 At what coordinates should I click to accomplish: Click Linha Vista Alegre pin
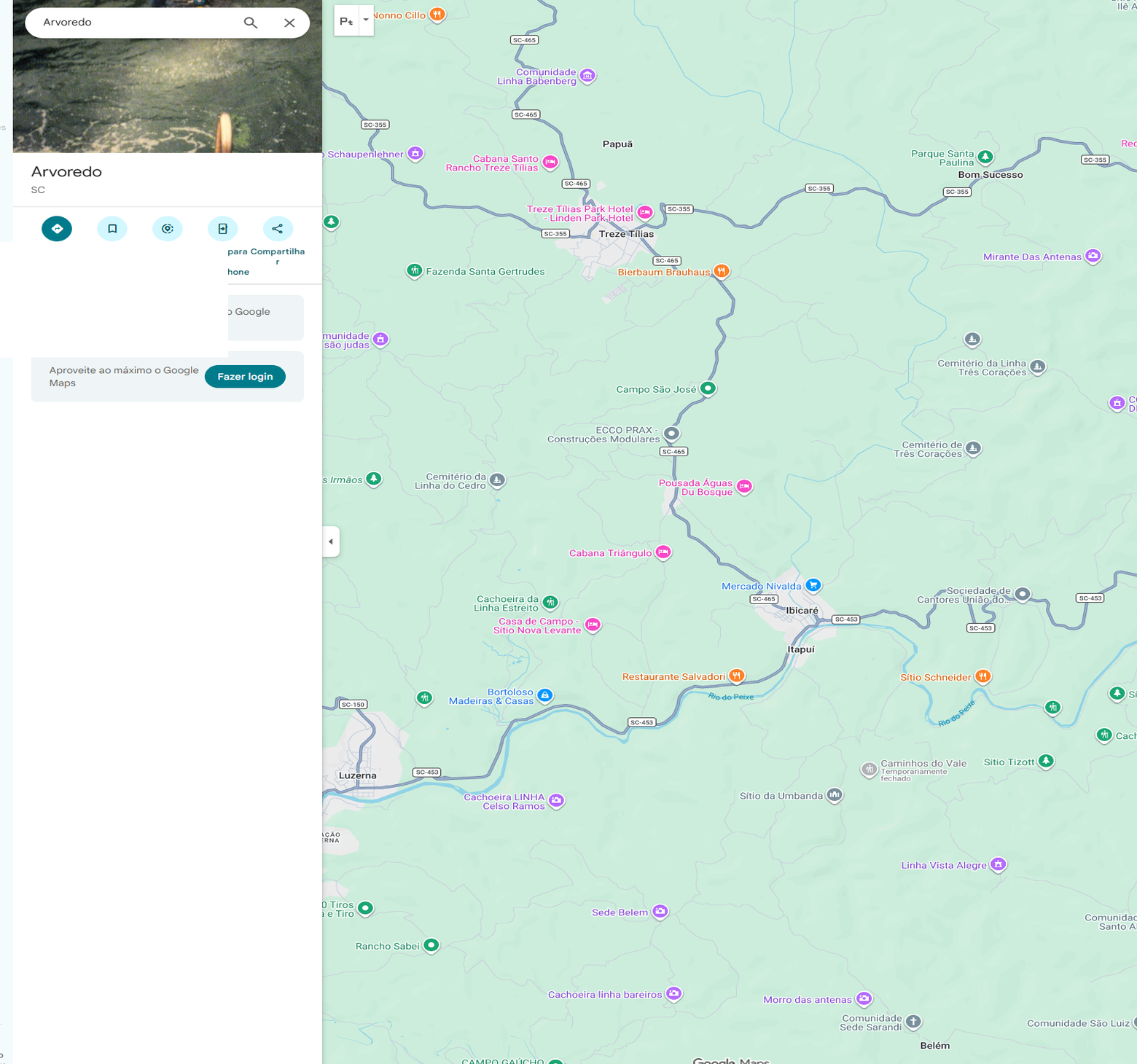[999, 864]
